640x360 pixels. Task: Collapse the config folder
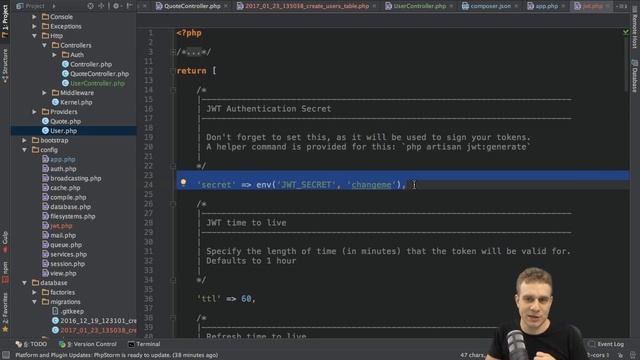click(x=24, y=150)
